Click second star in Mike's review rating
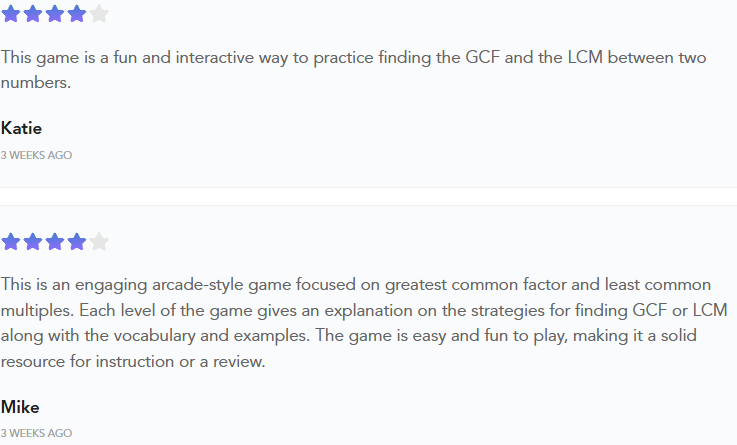737x445 pixels. click(33, 242)
